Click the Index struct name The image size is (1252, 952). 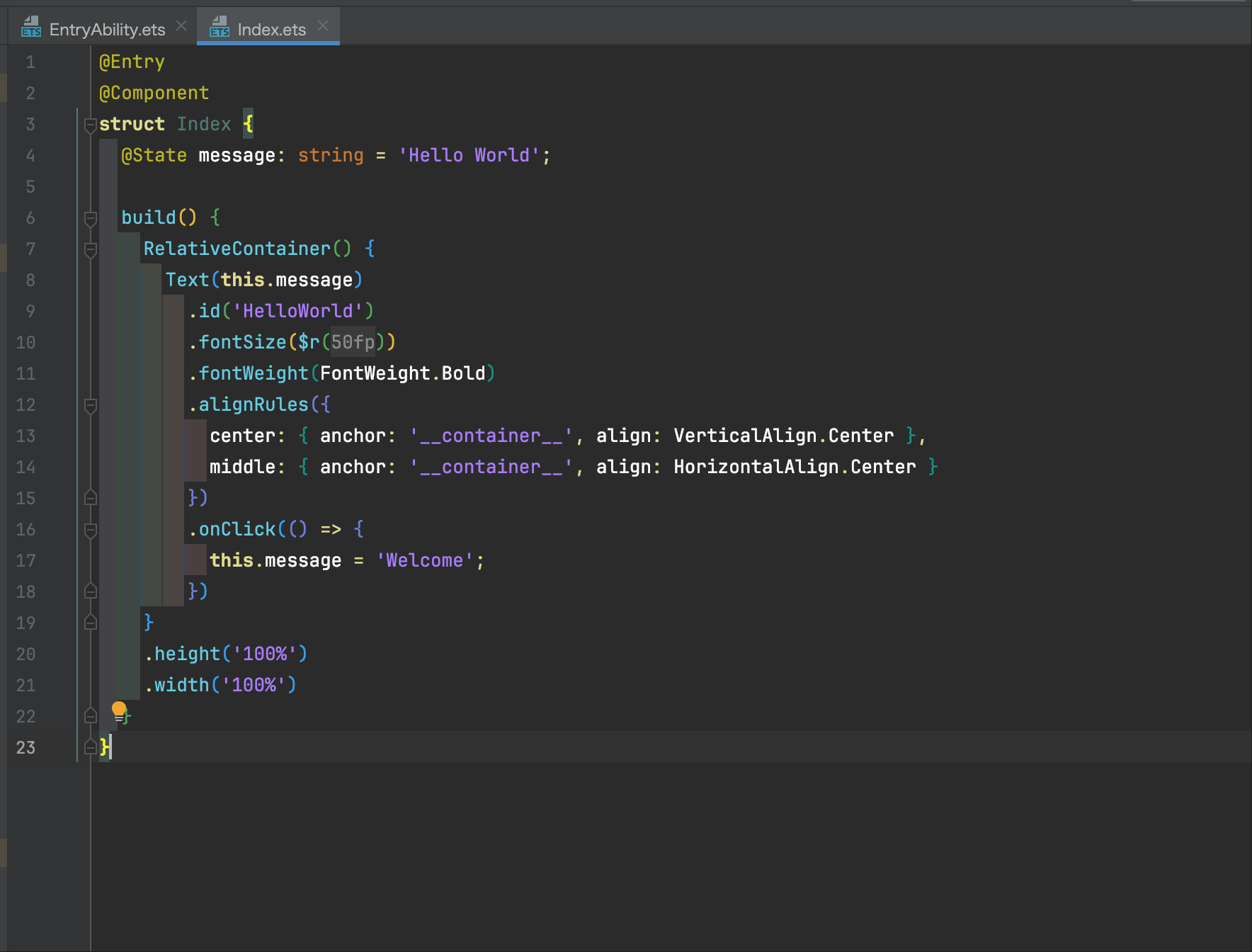click(204, 124)
